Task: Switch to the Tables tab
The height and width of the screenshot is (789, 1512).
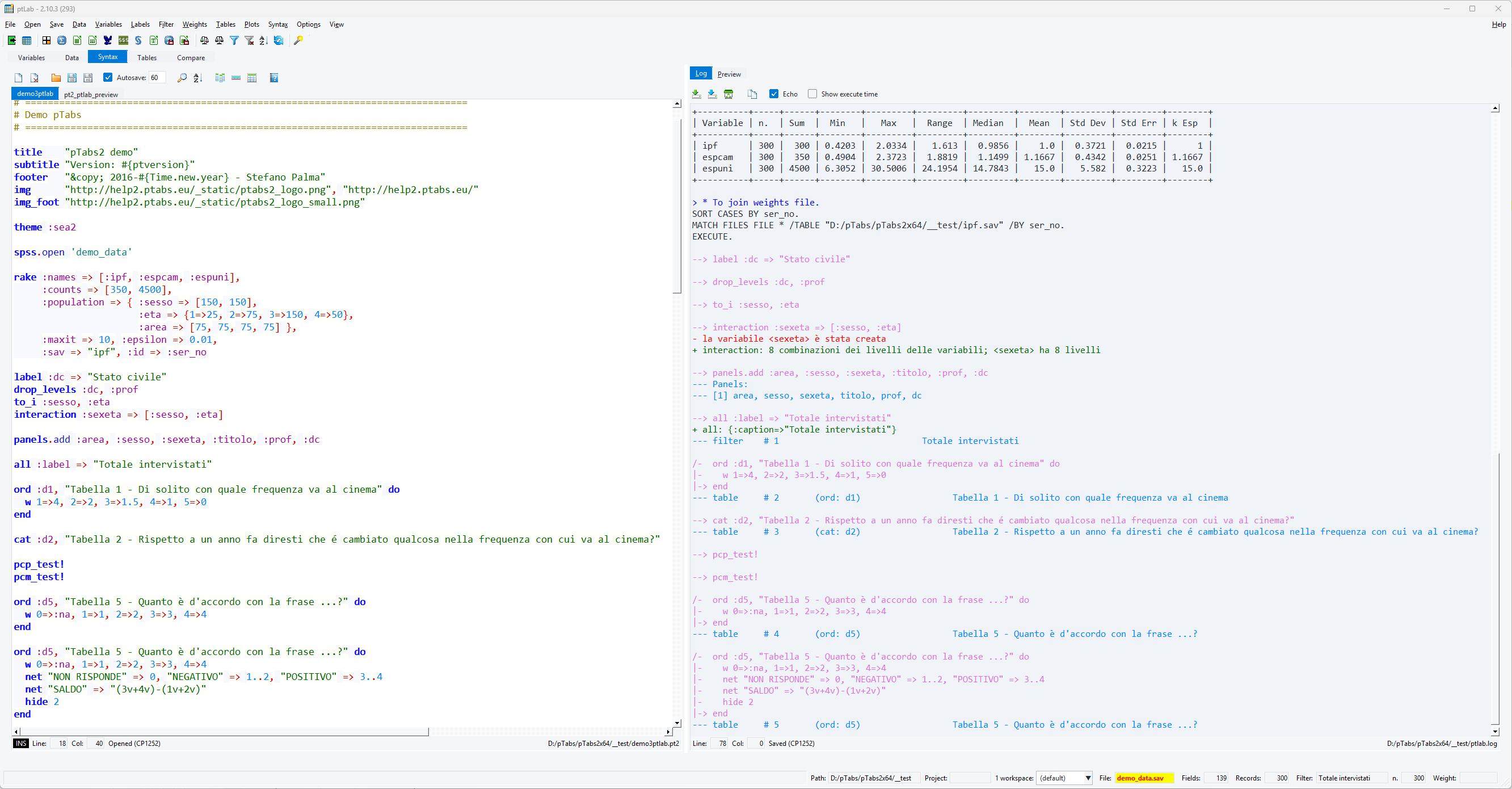Action: click(147, 57)
